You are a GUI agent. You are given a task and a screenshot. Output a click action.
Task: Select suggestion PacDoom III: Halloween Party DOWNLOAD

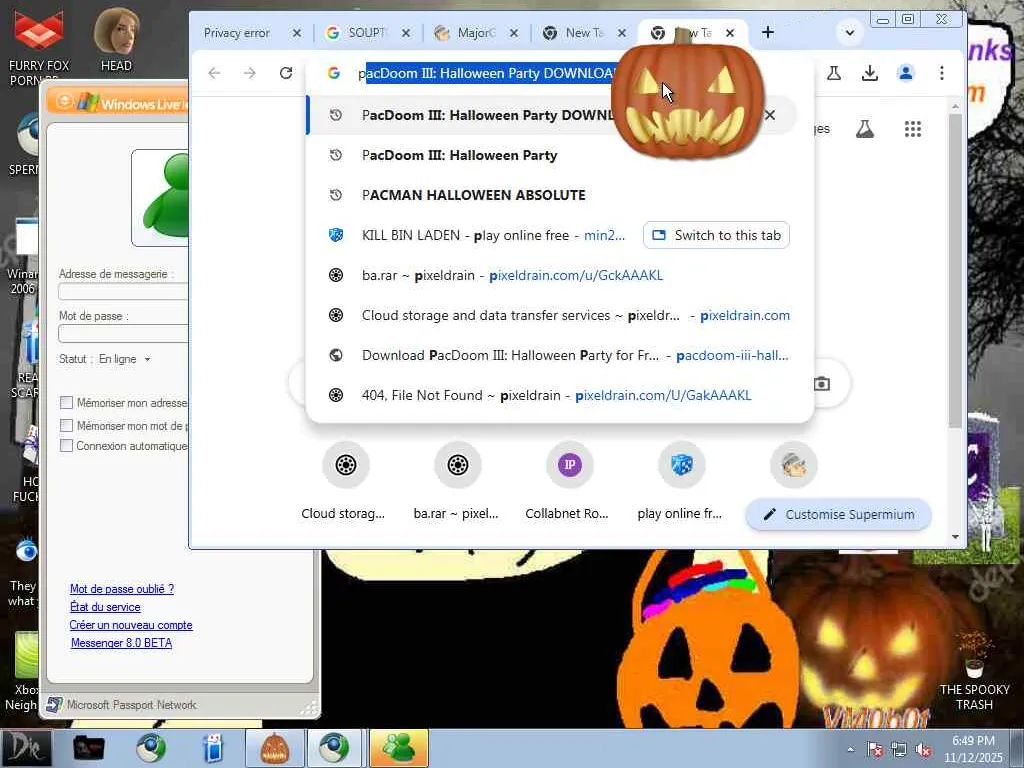pyautogui.click(x=487, y=115)
